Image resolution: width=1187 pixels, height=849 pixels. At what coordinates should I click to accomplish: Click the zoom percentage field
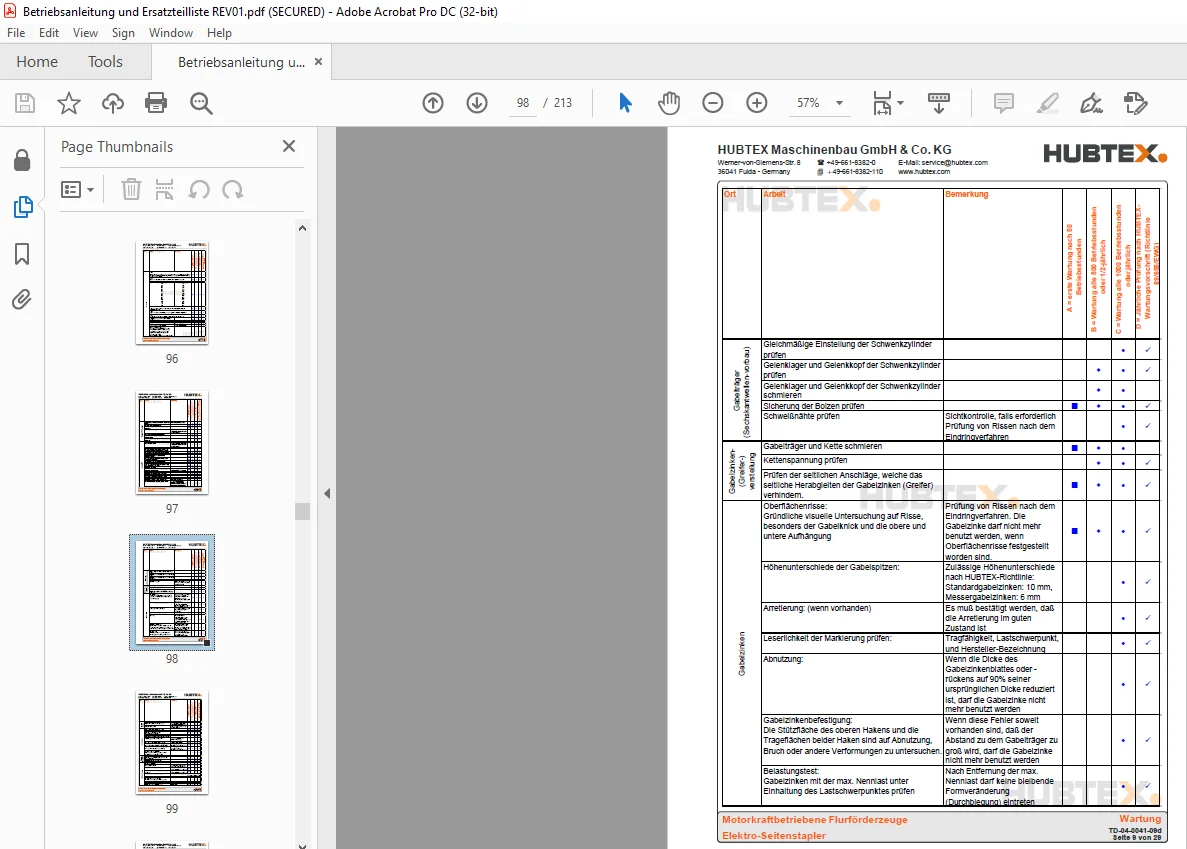(x=808, y=103)
